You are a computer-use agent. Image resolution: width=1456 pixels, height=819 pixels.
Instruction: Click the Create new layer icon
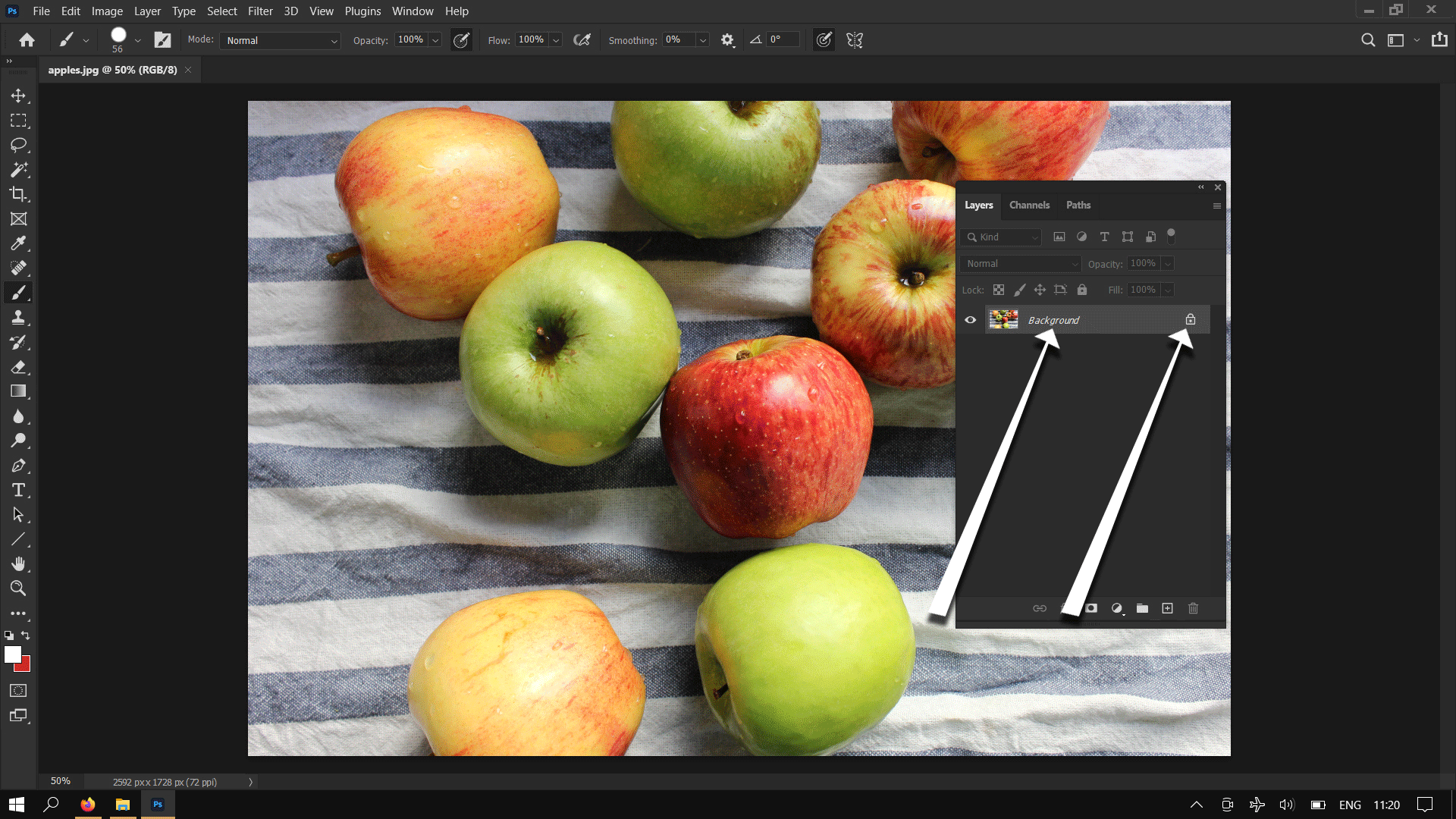[x=1168, y=608]
